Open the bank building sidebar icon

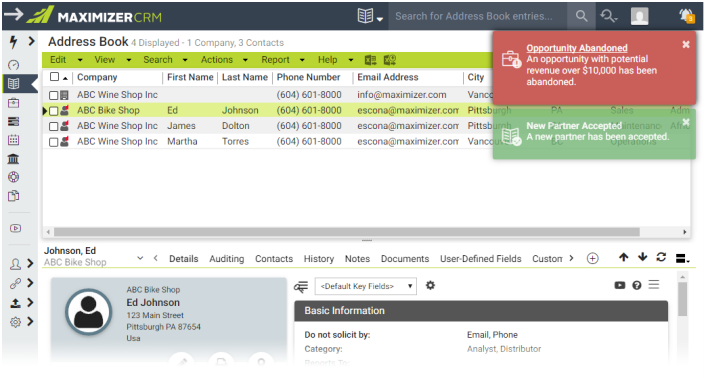pyautogui.click(x=14, y=159)
